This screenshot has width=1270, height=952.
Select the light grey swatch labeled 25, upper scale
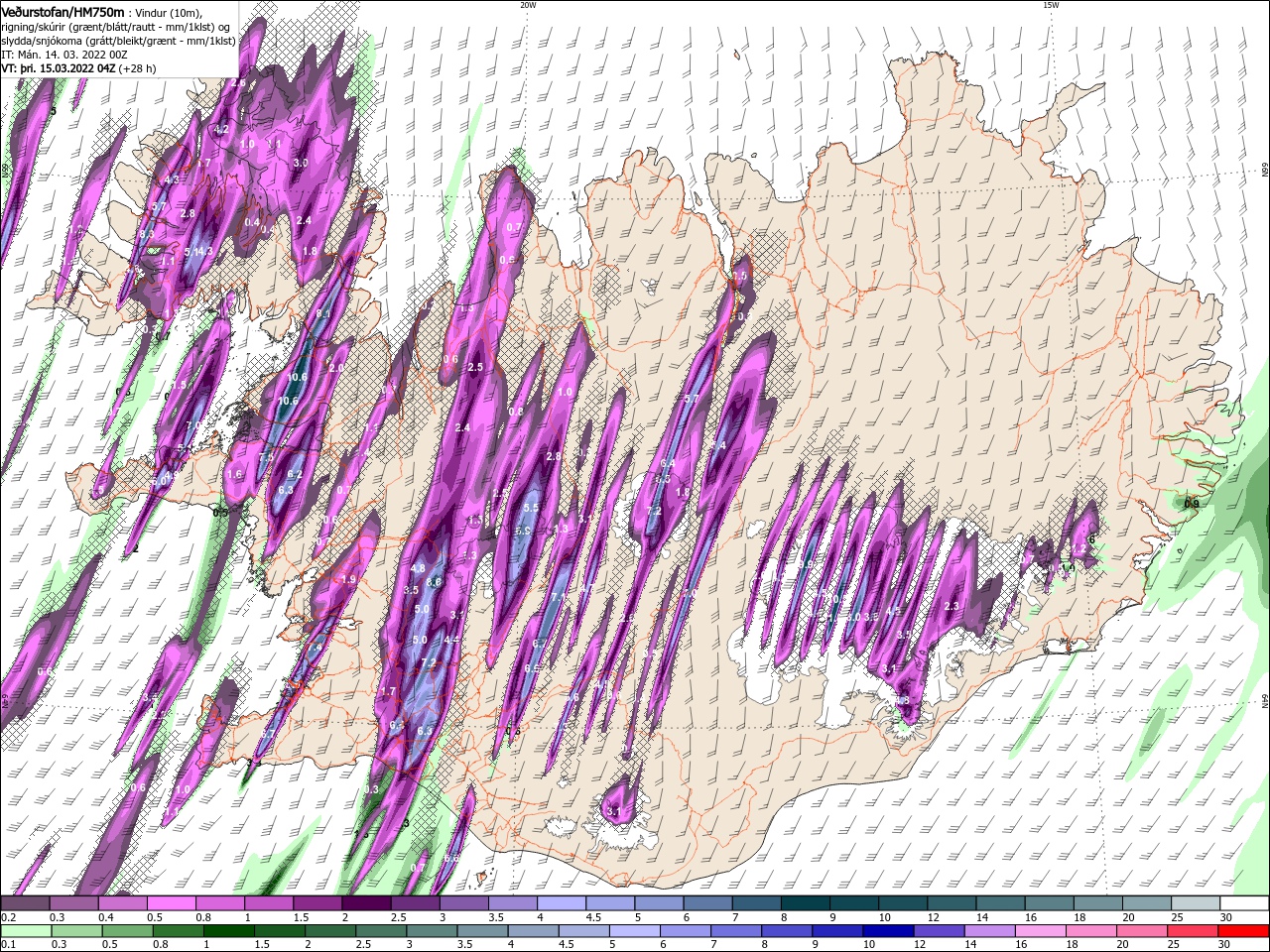(1197, 903)
